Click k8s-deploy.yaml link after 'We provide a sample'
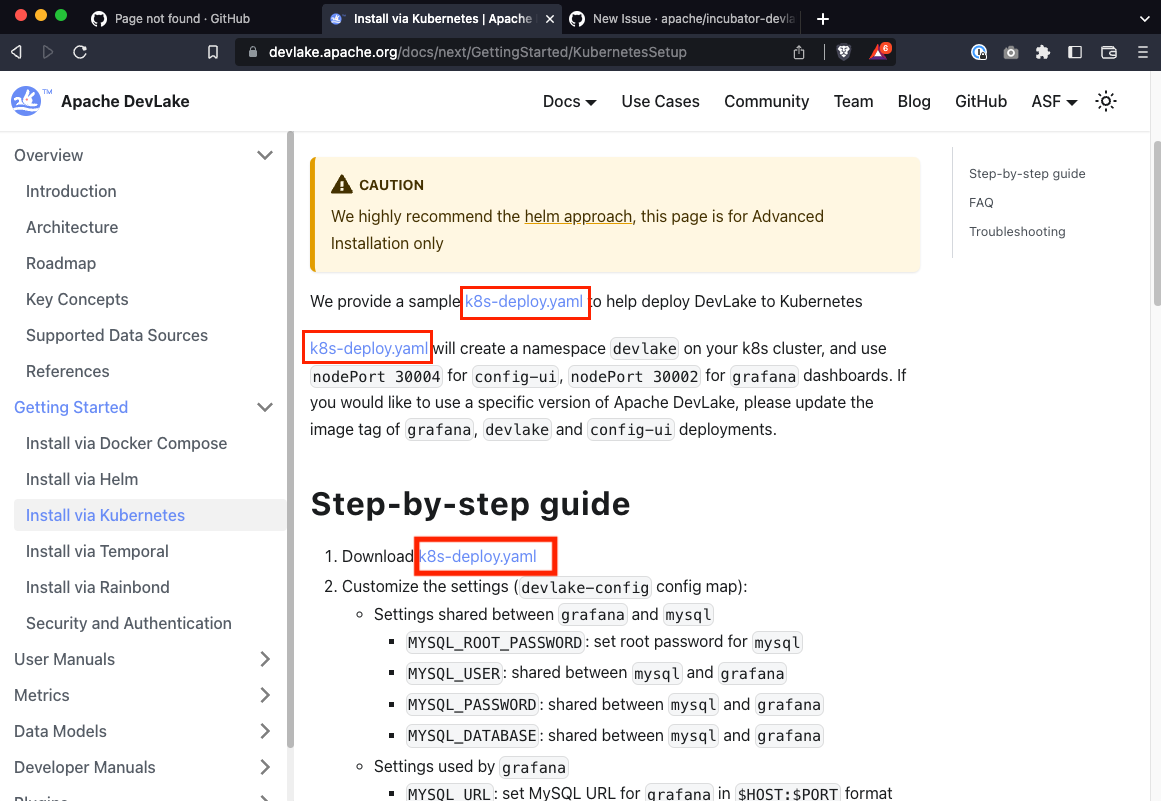 click(x=523, y=301)
